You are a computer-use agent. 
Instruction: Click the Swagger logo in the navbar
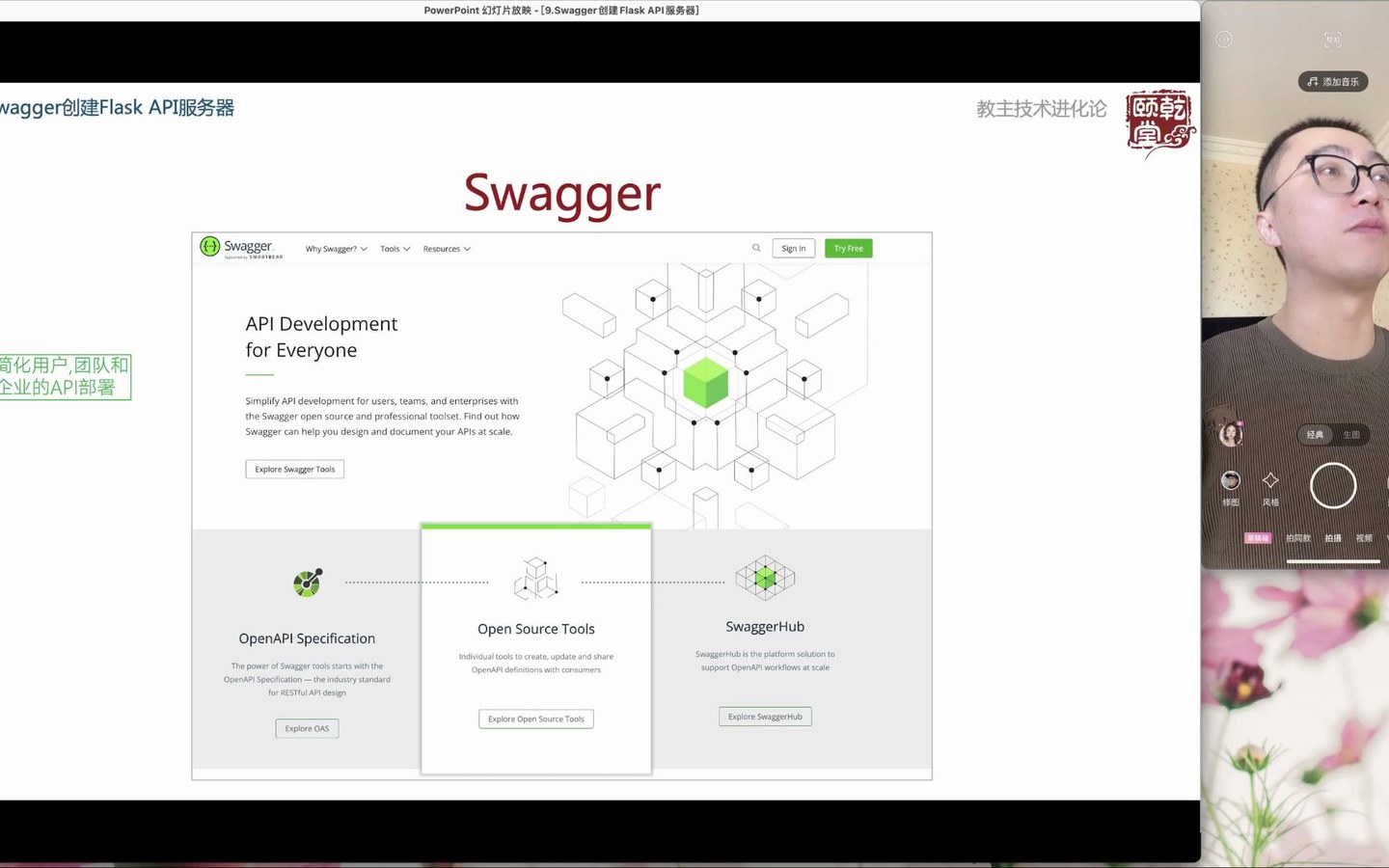241,248
